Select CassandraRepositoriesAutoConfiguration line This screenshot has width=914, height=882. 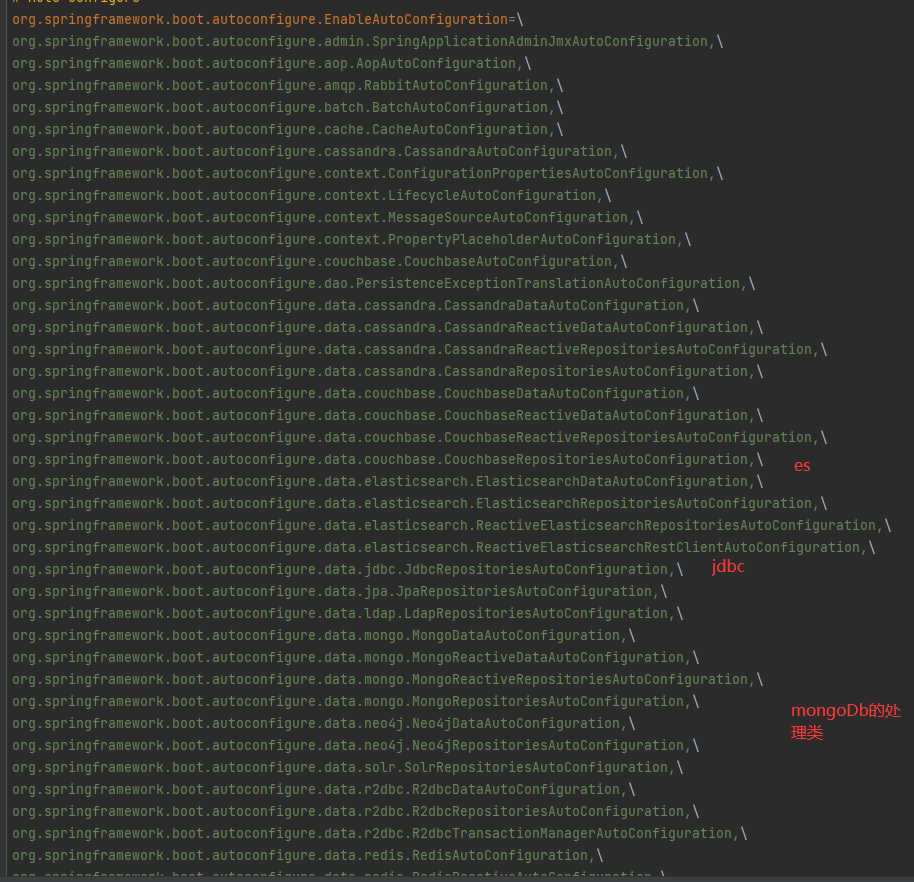click(388, 373)
